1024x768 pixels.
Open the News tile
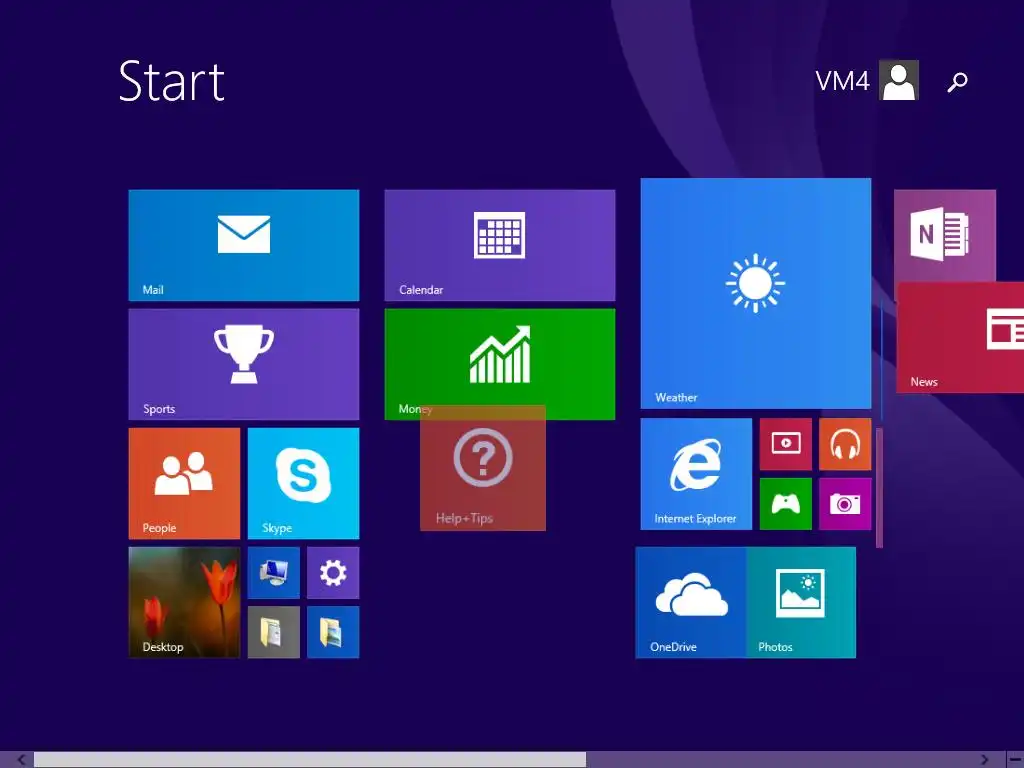(960, 338)
